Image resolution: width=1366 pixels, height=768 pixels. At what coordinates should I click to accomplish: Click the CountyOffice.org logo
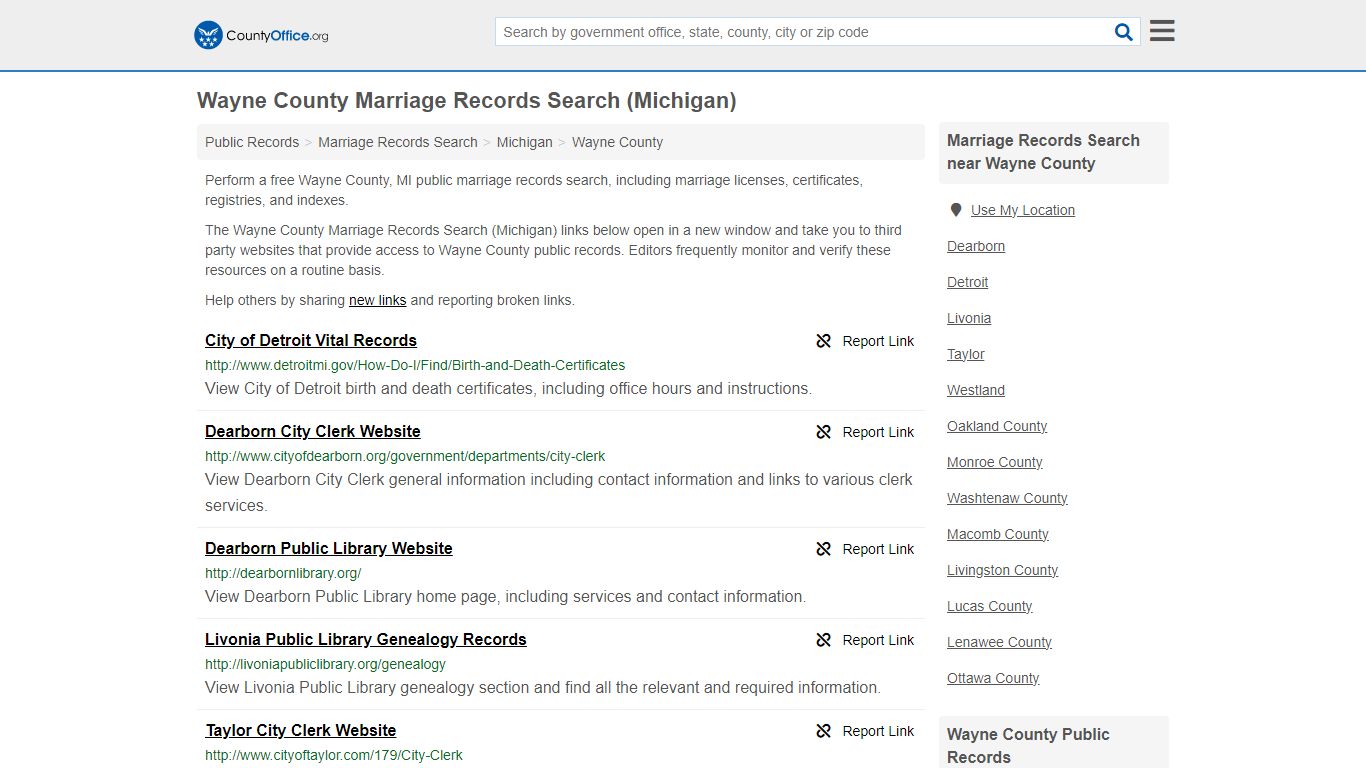click(x=261, y=35)
